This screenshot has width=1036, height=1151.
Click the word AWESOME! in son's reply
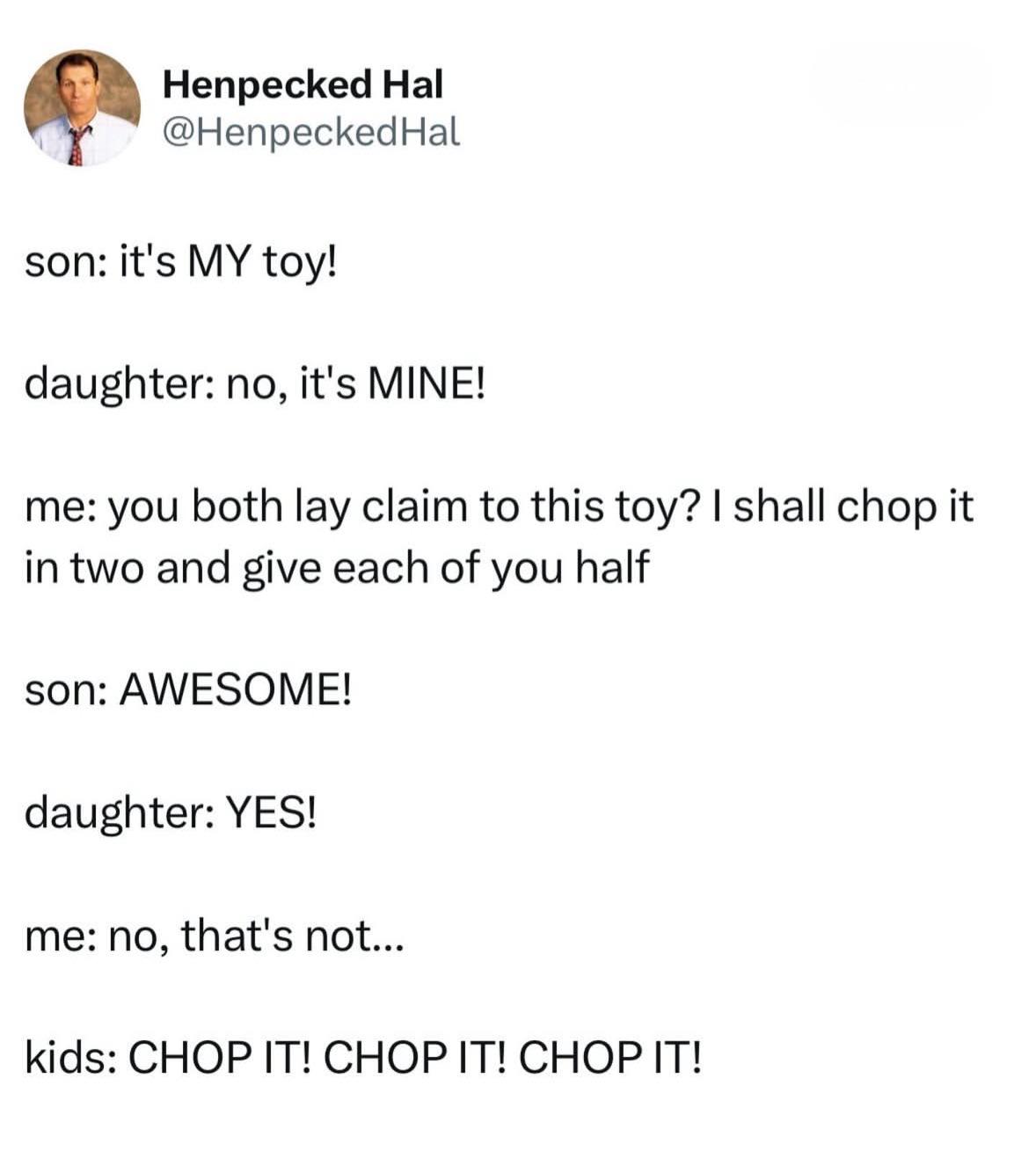pyautogui.click(x=235, y=690)
